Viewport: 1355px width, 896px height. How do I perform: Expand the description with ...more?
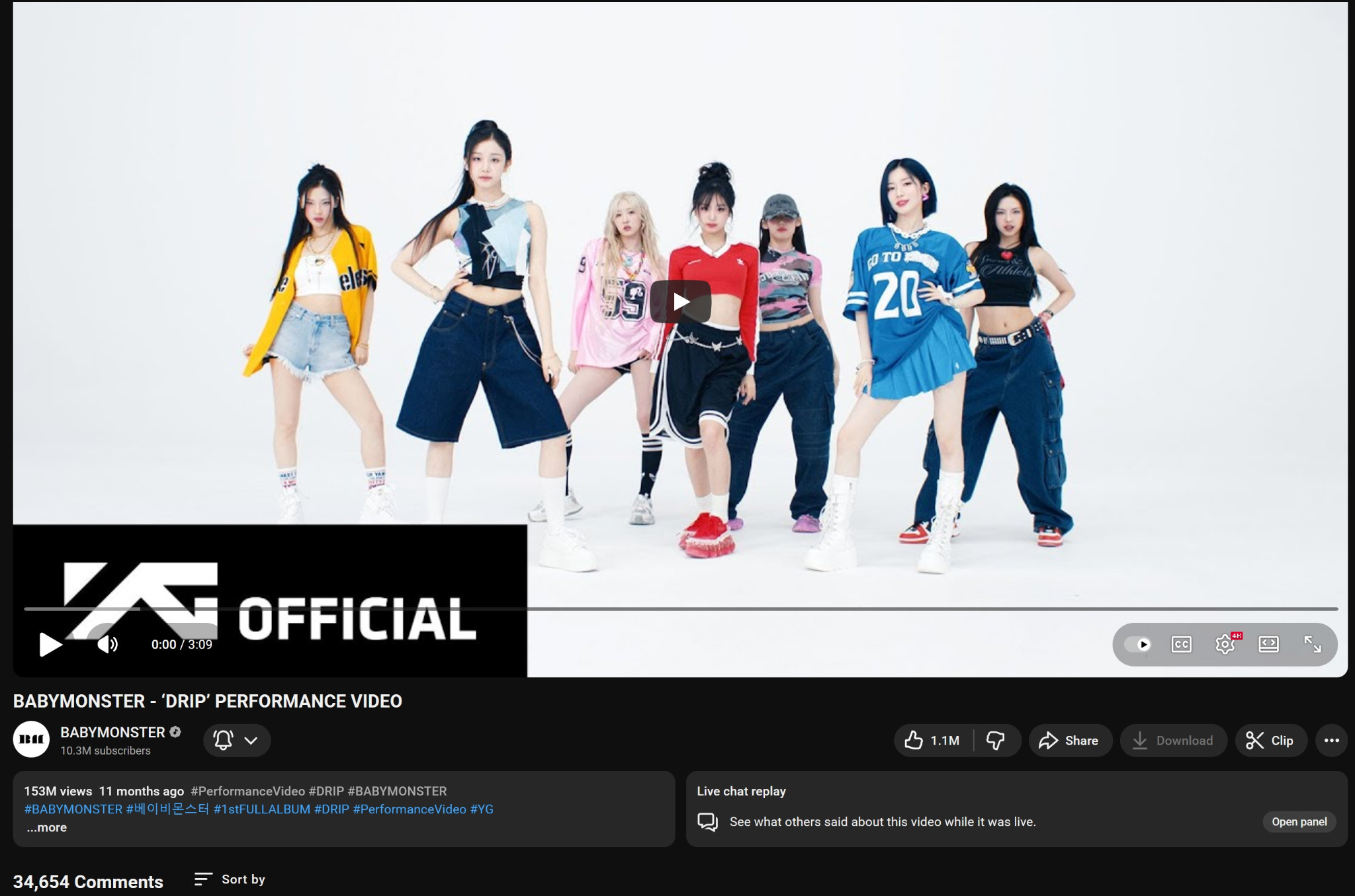click(x=47, y=827)
